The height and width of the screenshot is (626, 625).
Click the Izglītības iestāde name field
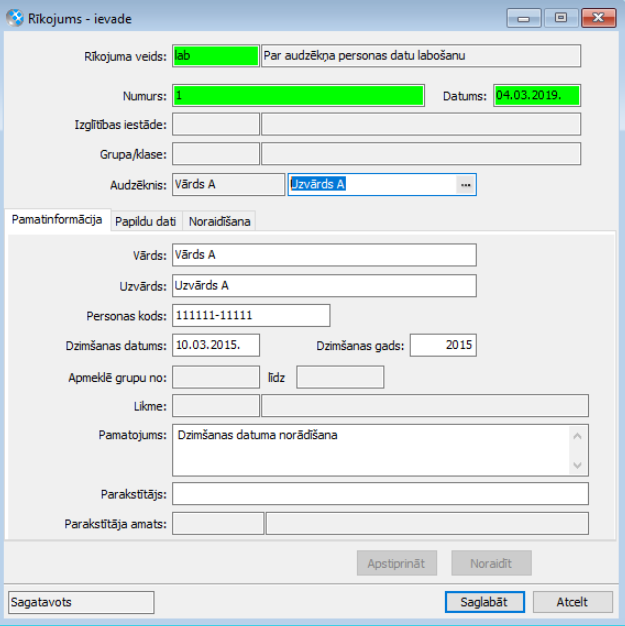tap(421, 125)
